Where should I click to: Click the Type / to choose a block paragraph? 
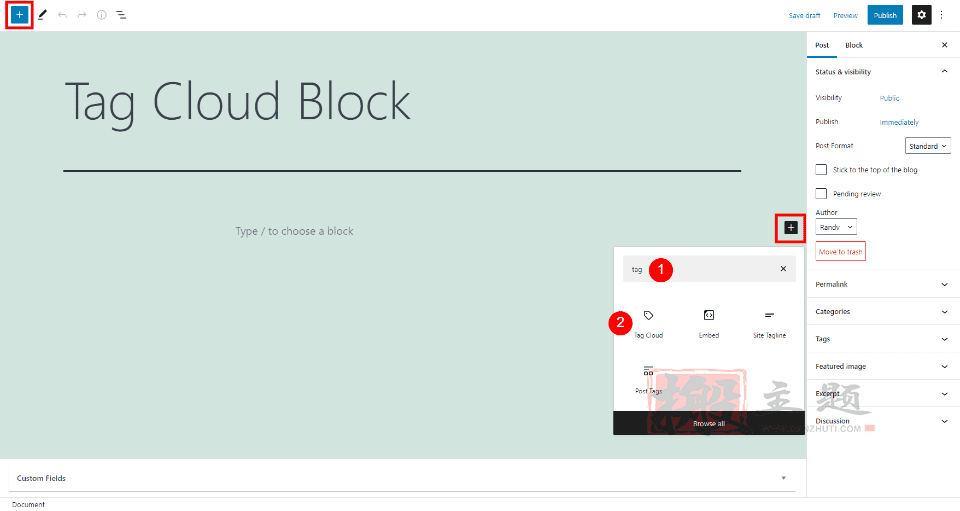point(294,231)
